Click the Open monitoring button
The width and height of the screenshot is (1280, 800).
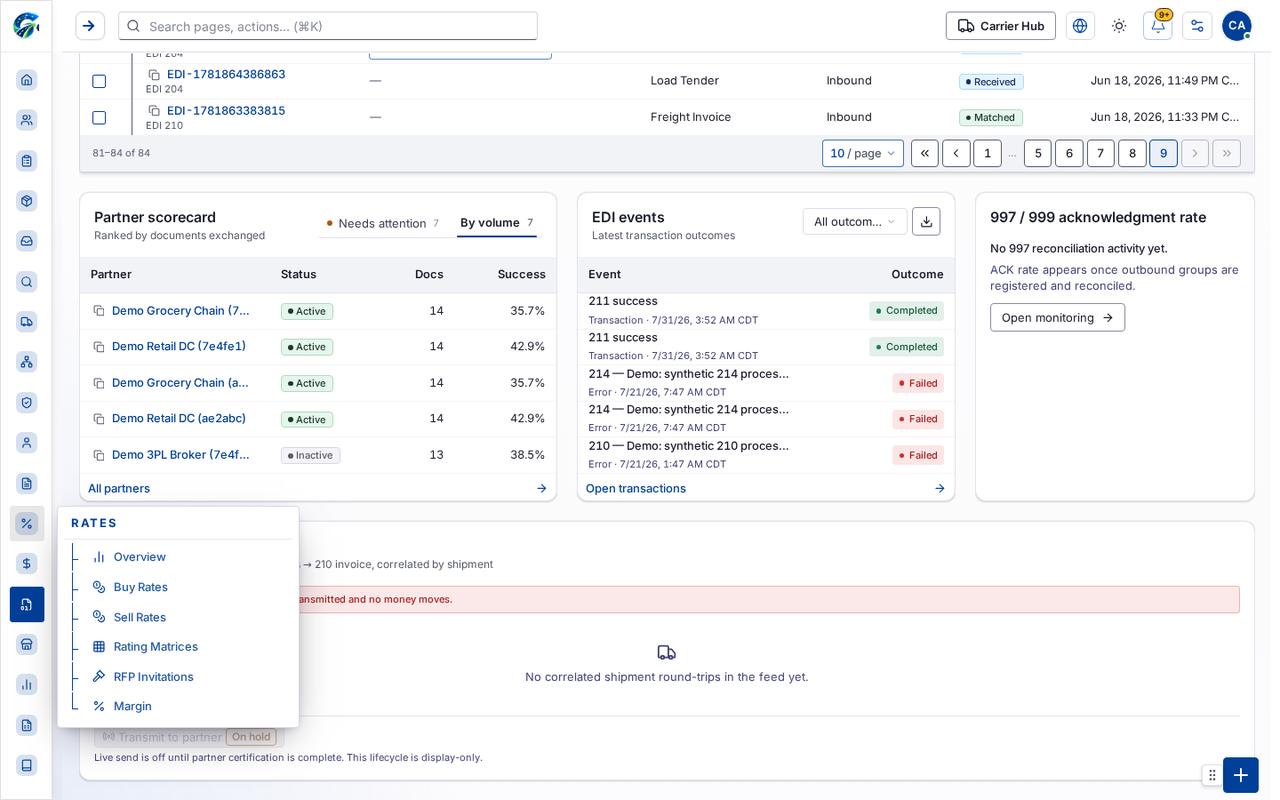point(1057,318)
